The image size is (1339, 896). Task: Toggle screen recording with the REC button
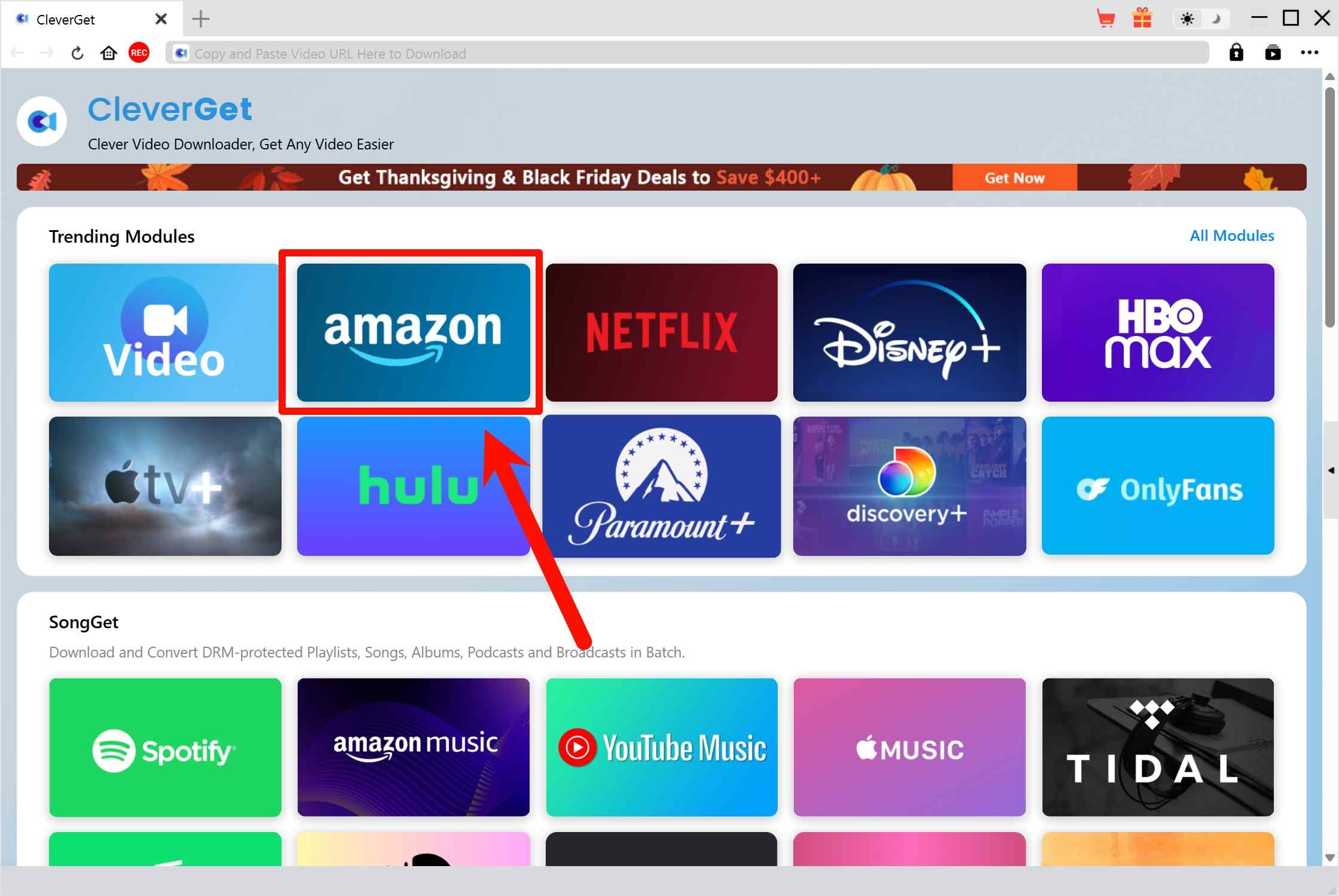tap(138, 53)
